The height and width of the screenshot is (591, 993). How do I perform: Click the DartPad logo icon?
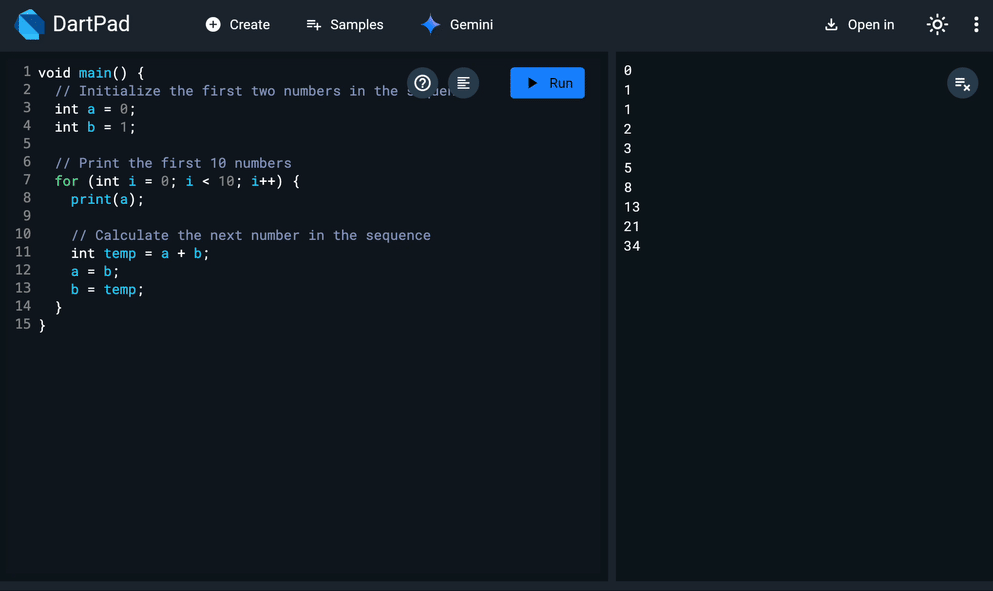27,24
